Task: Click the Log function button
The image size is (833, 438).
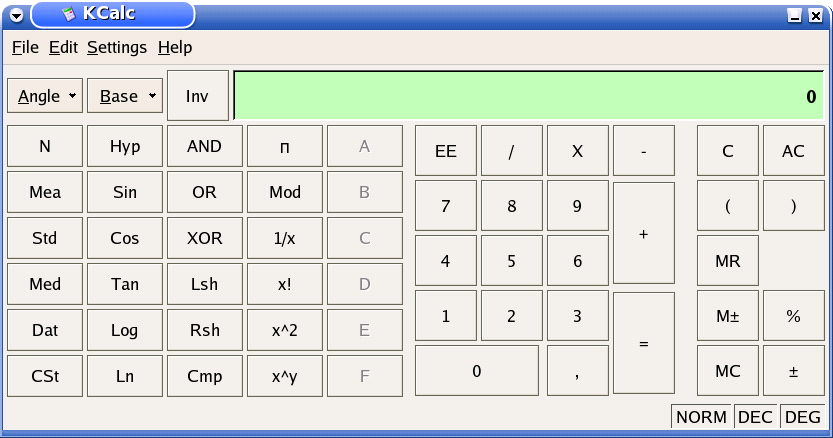Action: click(125, 330)
